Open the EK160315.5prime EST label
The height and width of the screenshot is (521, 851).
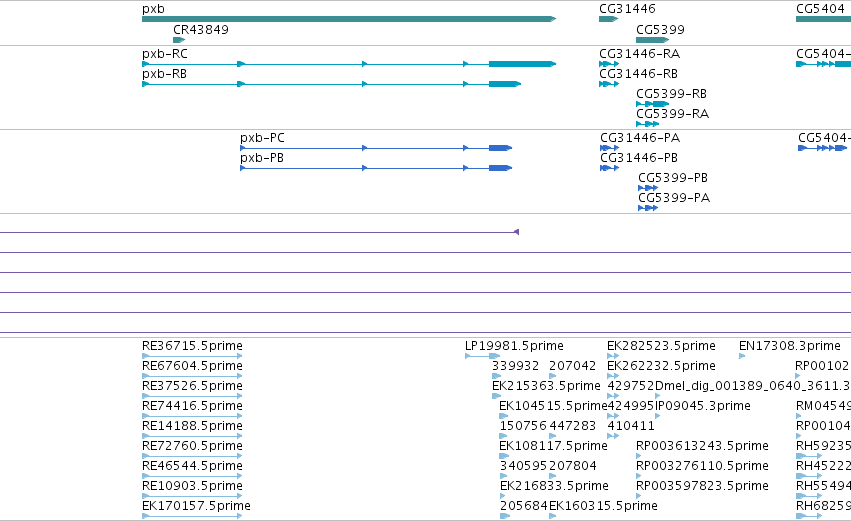[x=604, y=506]
